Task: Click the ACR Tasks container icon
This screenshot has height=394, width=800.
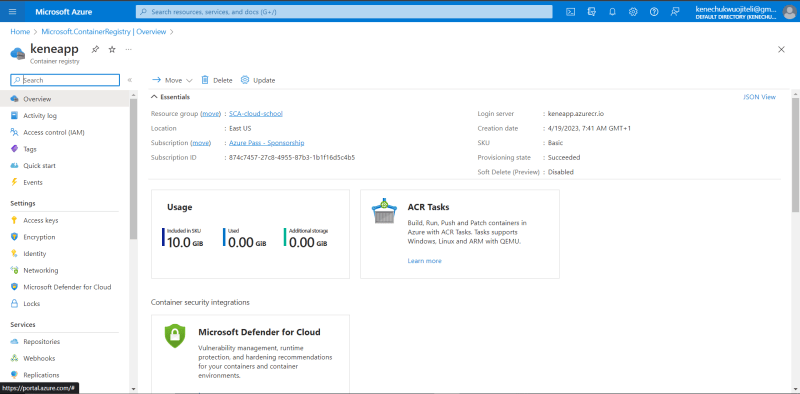Action: [384, 211]
